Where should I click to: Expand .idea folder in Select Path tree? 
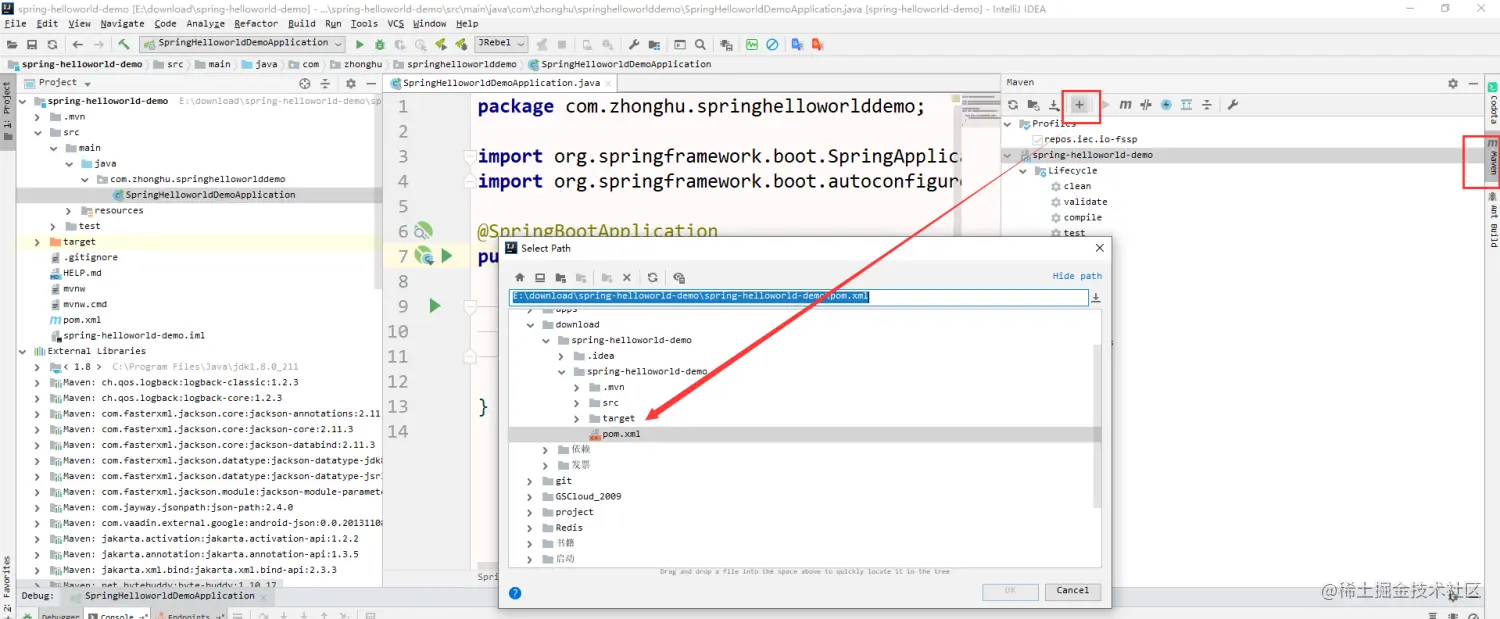(x=562, y=356)
